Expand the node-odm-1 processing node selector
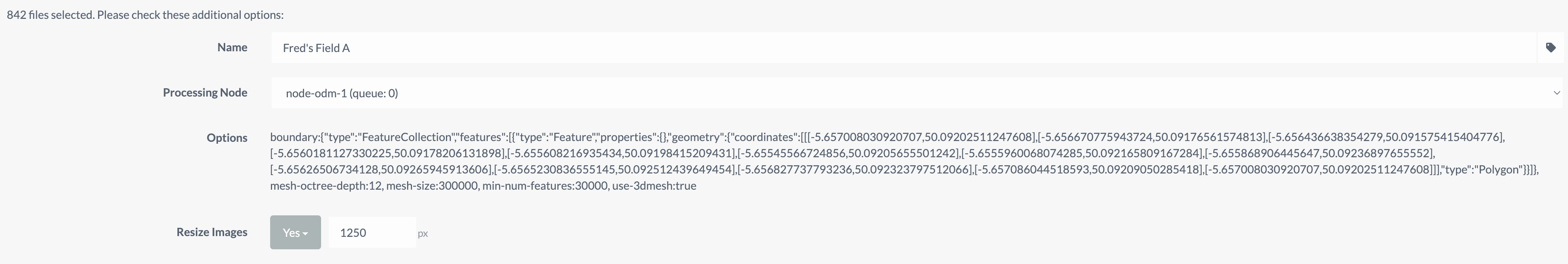This screenshot has height=264, width=1568. point(1557,93)
